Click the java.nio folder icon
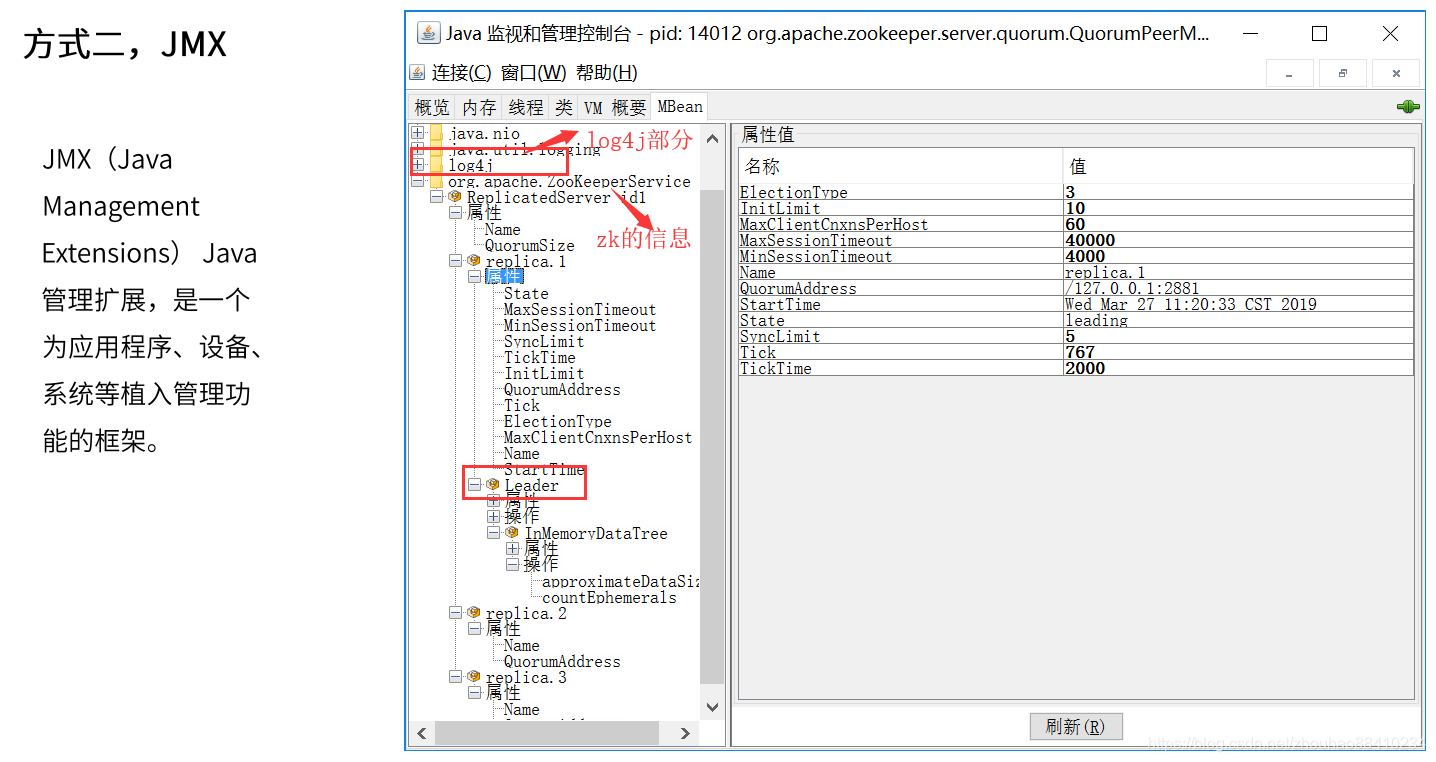 point(436,133)
